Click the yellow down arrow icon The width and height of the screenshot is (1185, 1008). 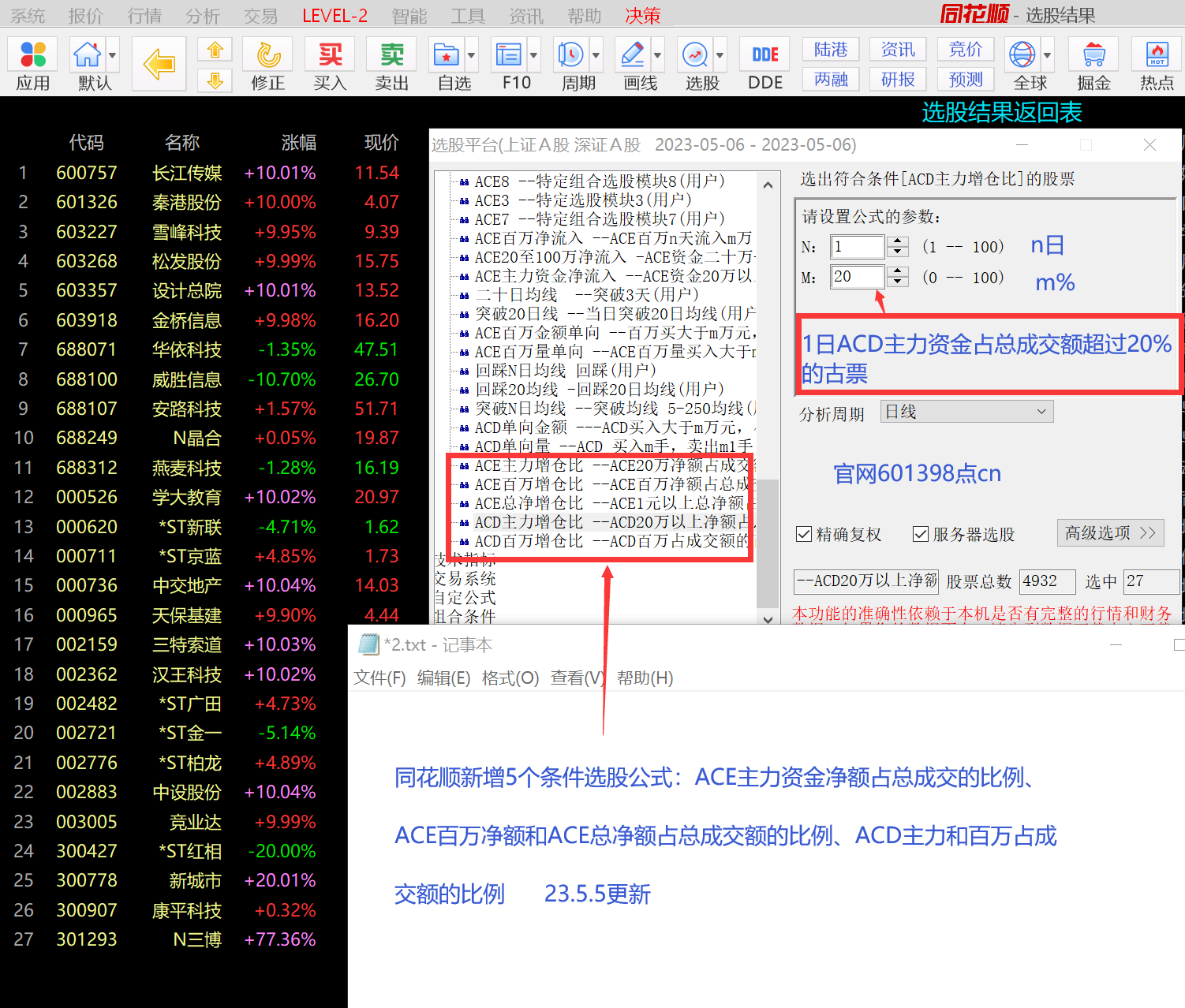click(x=215, y=80)
